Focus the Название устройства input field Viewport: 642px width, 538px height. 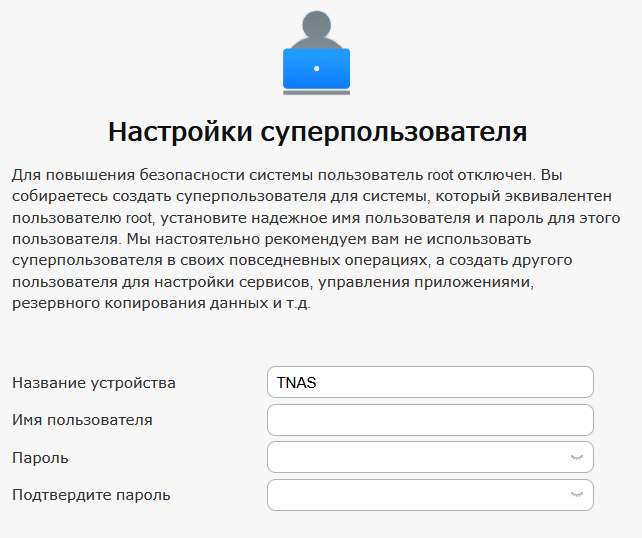point(430,382)
